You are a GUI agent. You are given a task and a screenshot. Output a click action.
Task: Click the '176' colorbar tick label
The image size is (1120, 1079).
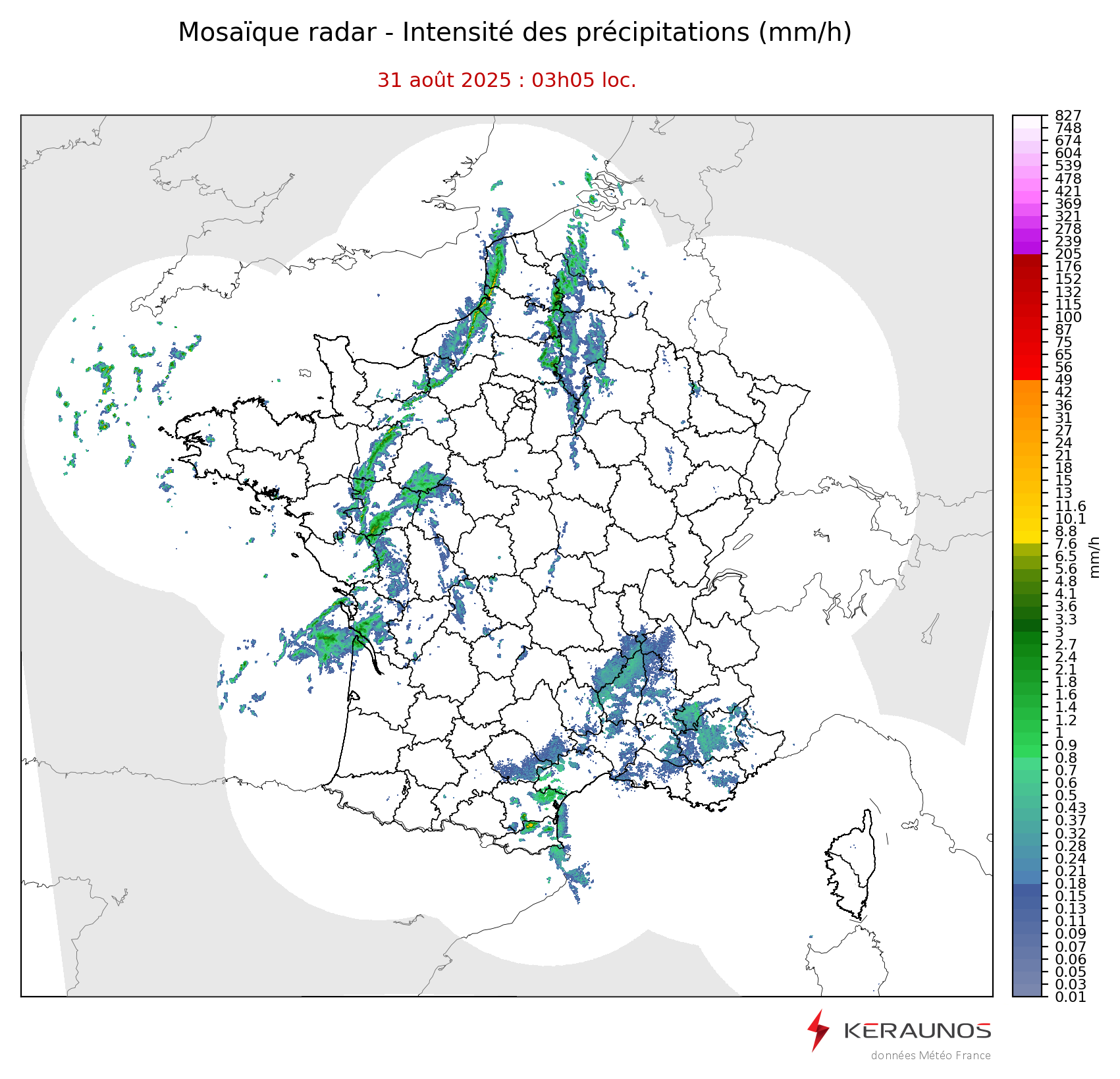click(x=1068, y=267)
